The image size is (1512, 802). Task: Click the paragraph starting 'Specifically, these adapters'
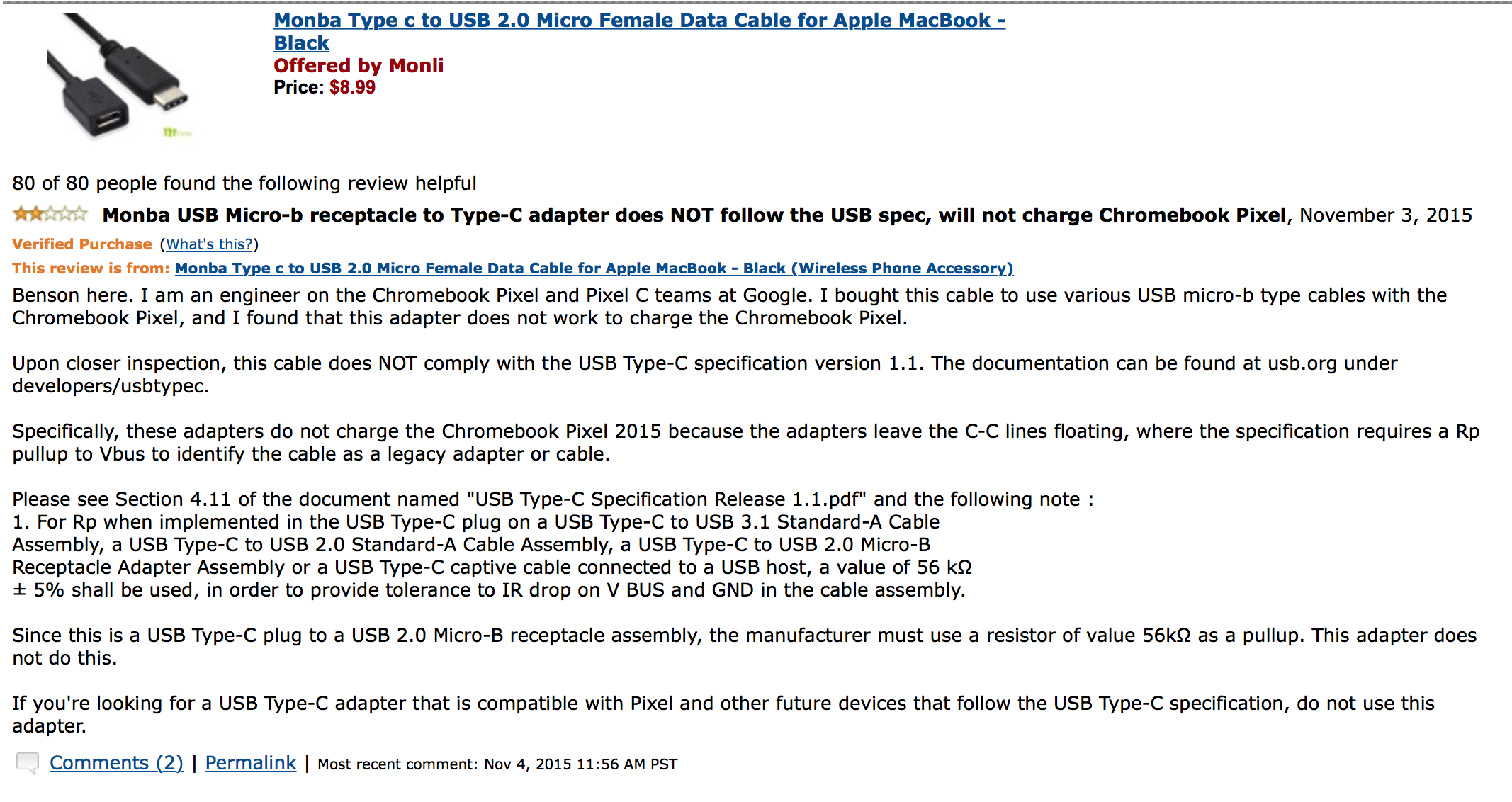pyautogui.click(x=746, y=443)
